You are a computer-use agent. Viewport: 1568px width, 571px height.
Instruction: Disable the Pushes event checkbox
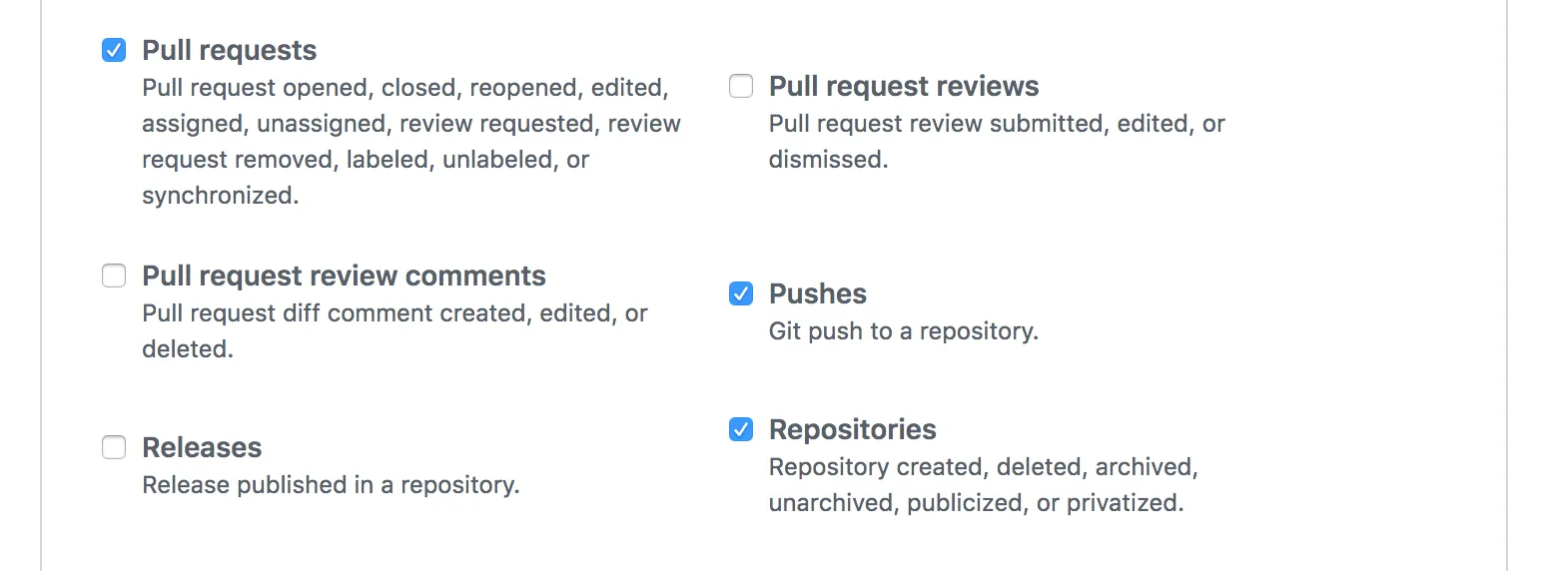point(741,293)
